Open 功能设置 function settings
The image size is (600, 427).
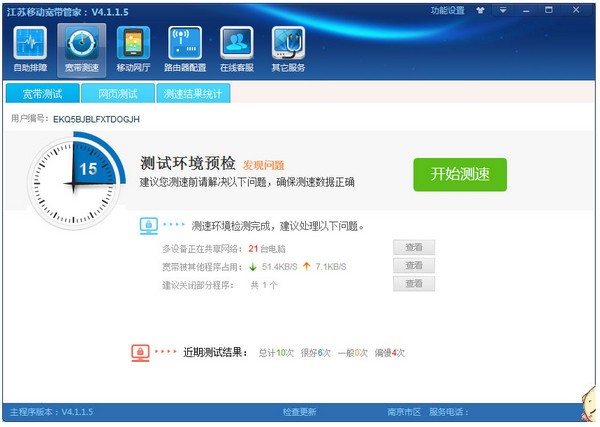(447, 11)
